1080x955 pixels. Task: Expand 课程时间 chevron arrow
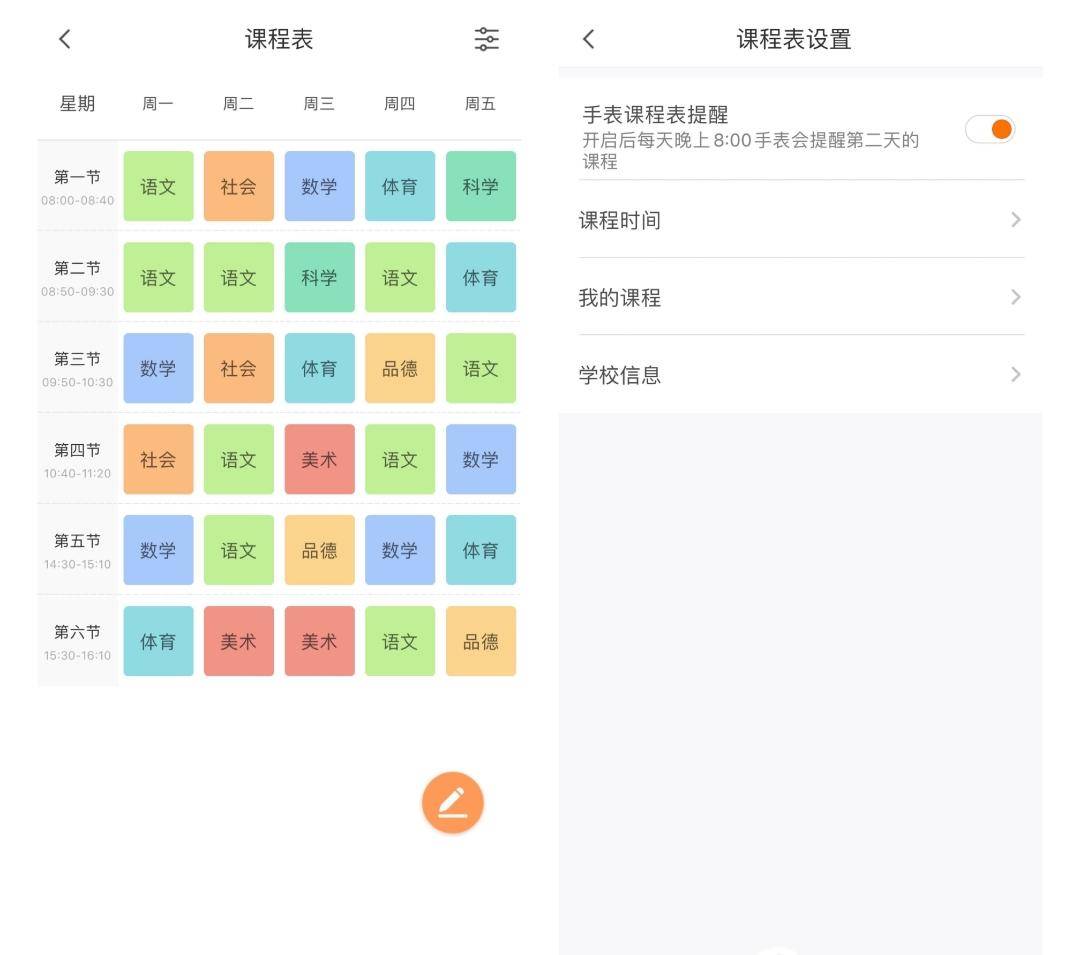point(1015,220)
